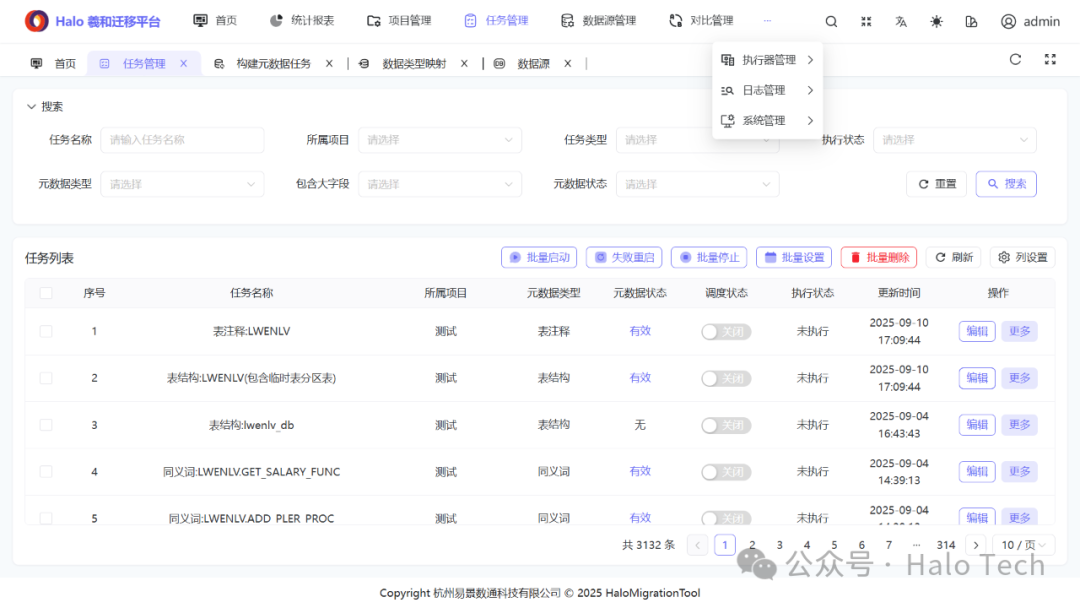Click the red 批量删除 button
Viewport: 1080px width, 608px height.
click(x=879, y=258)
